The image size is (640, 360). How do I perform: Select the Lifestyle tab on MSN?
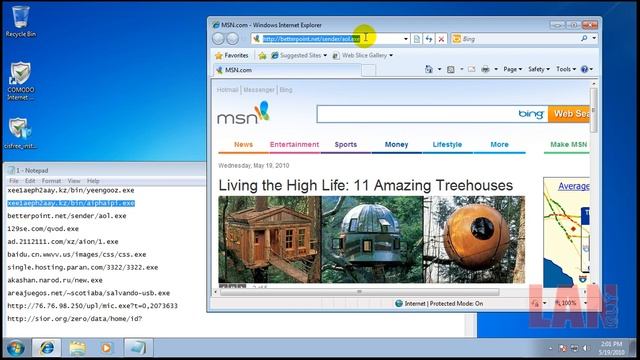pos(447,144)
